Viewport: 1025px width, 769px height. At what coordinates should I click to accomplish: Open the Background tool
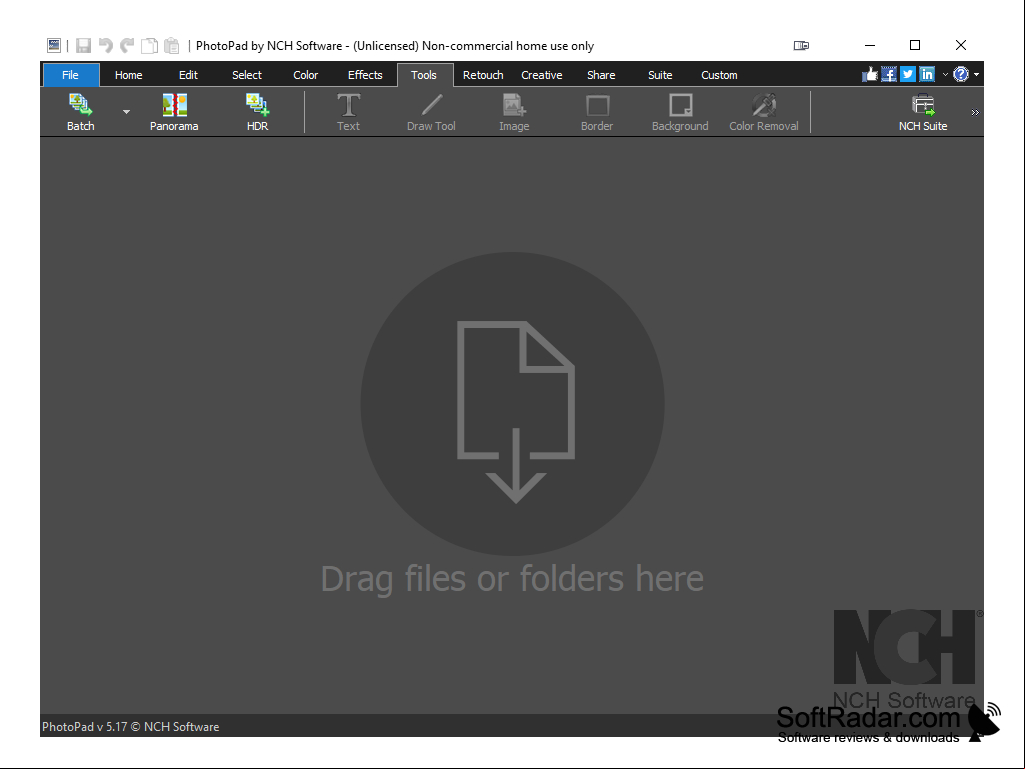pos(681,112)
